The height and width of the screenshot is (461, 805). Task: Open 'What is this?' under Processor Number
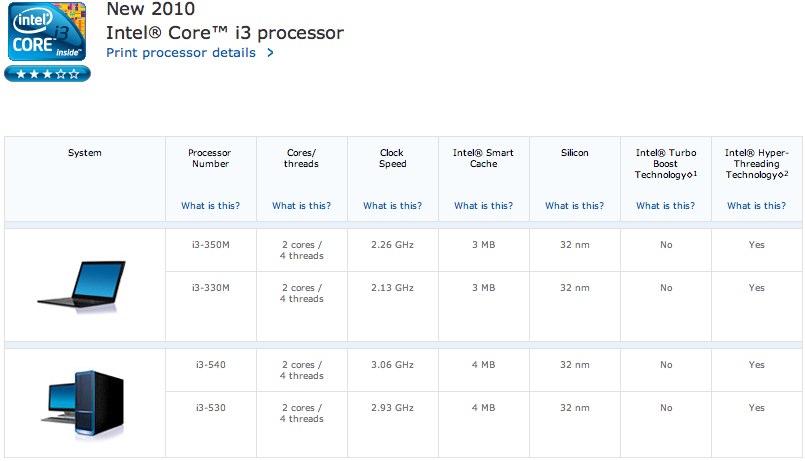pyautogui.click(x=210, y=206)
